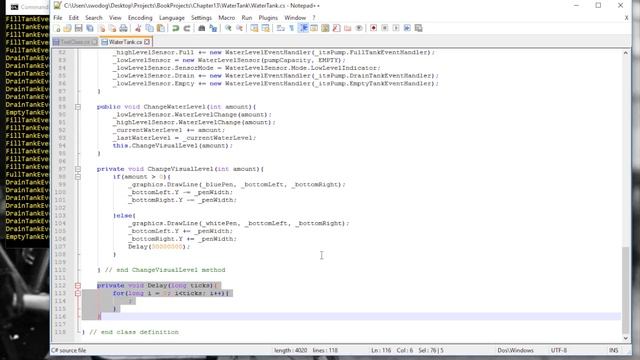This screenshot has width=640, height=360.
Task: Play back the recorded macro icon
Action: (396, 28)
